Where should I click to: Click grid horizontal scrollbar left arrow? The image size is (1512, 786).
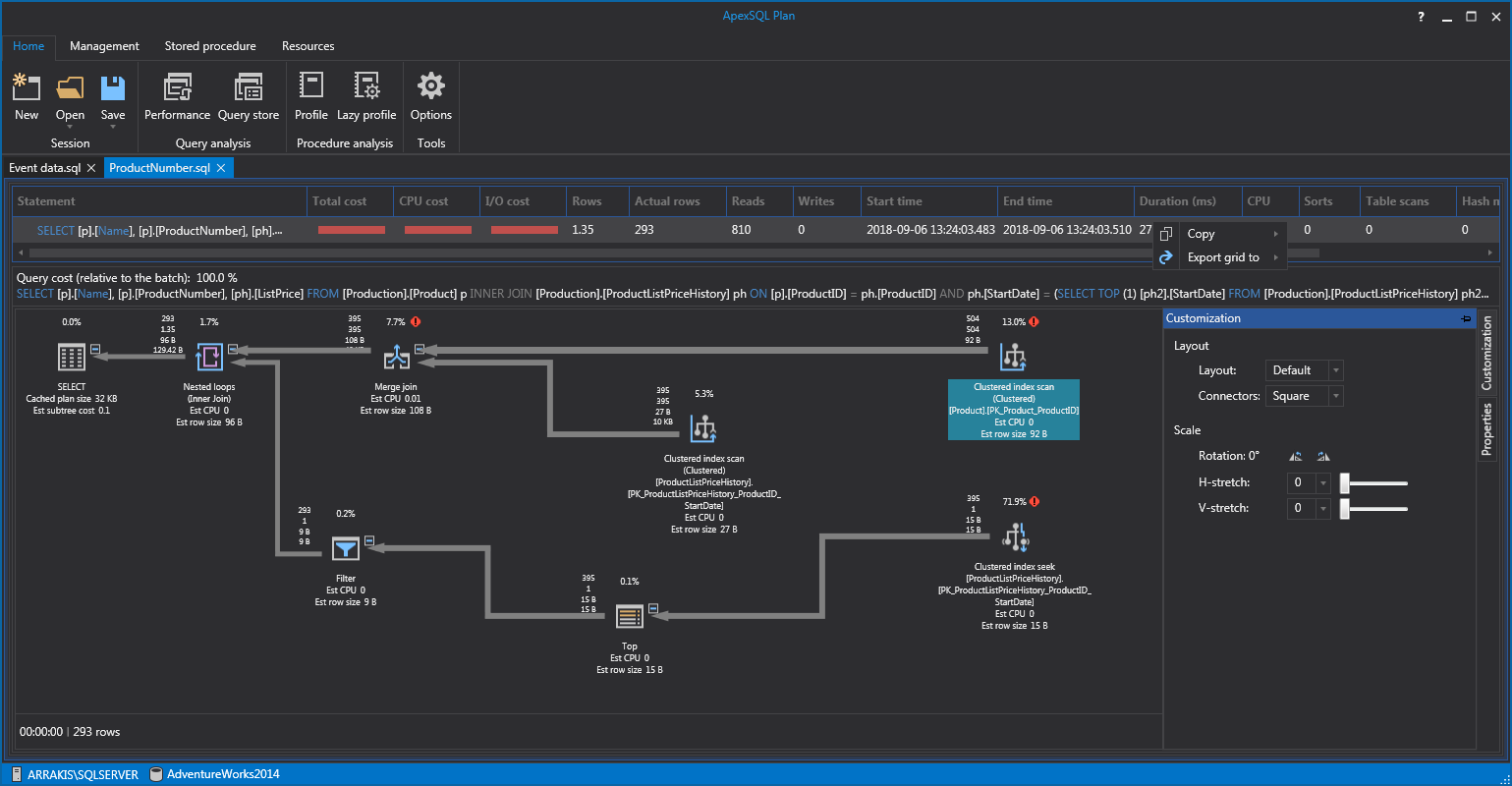pos(22,253)
